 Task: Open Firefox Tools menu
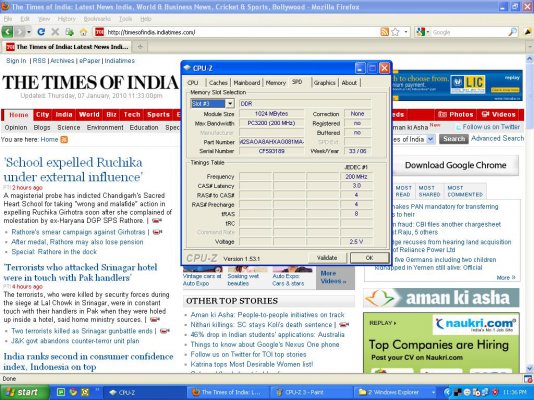(125, 19)
